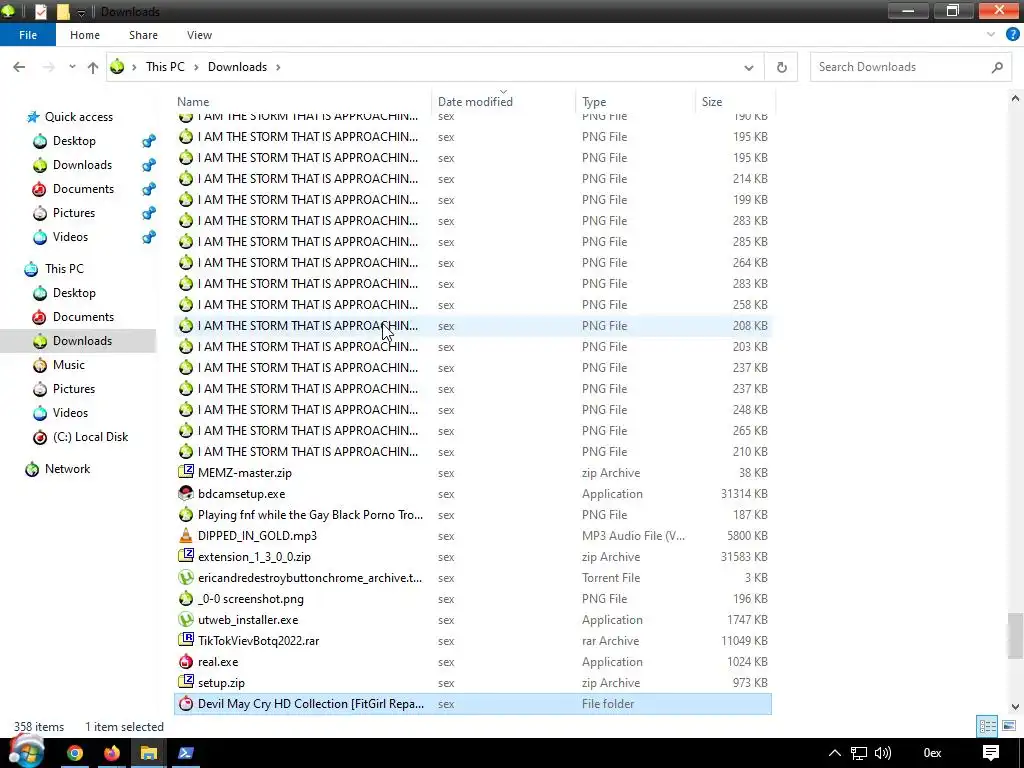
Task: Open Firefox from the taskbar
Action: point(112,753)
